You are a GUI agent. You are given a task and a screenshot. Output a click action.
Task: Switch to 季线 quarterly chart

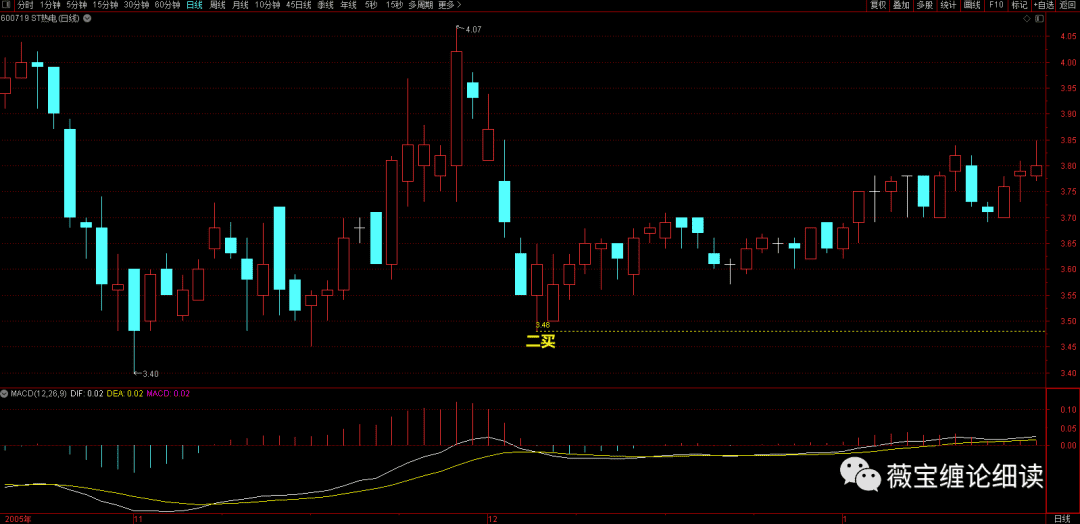click(325, 6)
